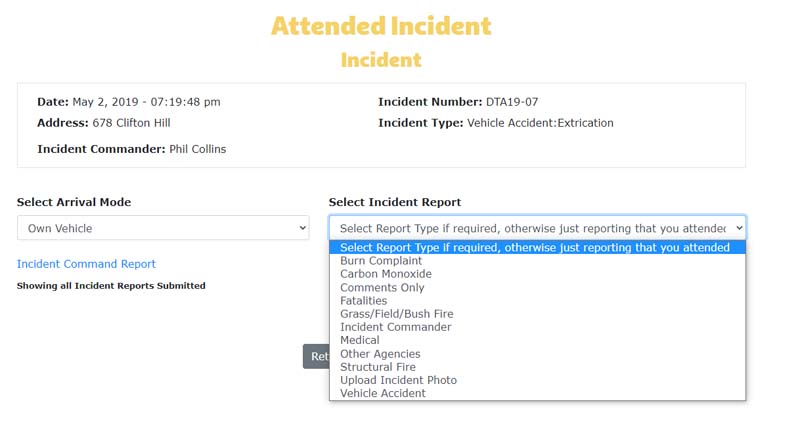Select Incident Commander report option
800x441 pixels.
click(x=395, y=327)
